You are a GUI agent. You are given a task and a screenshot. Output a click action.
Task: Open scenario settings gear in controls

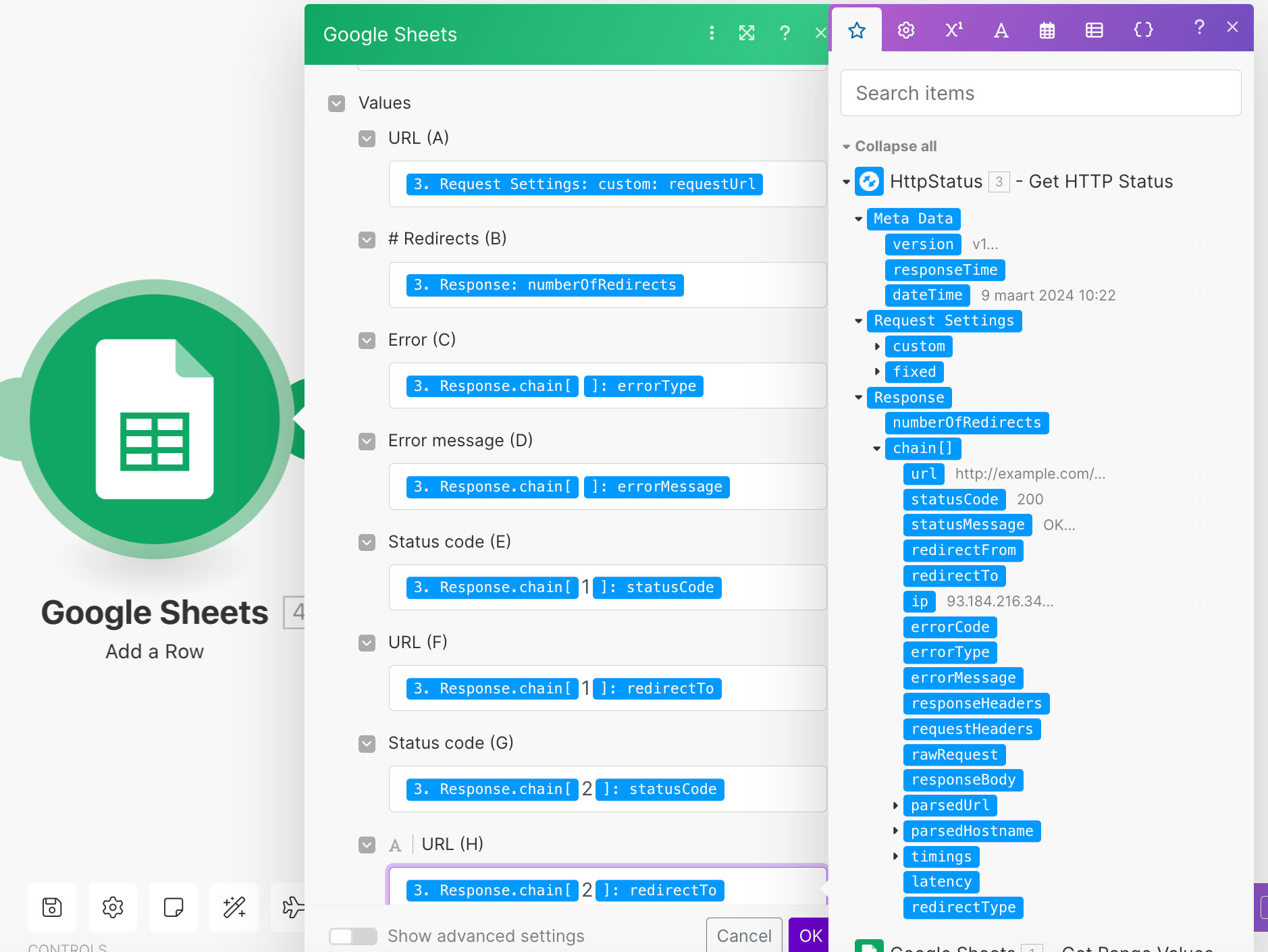coord(113,907)
